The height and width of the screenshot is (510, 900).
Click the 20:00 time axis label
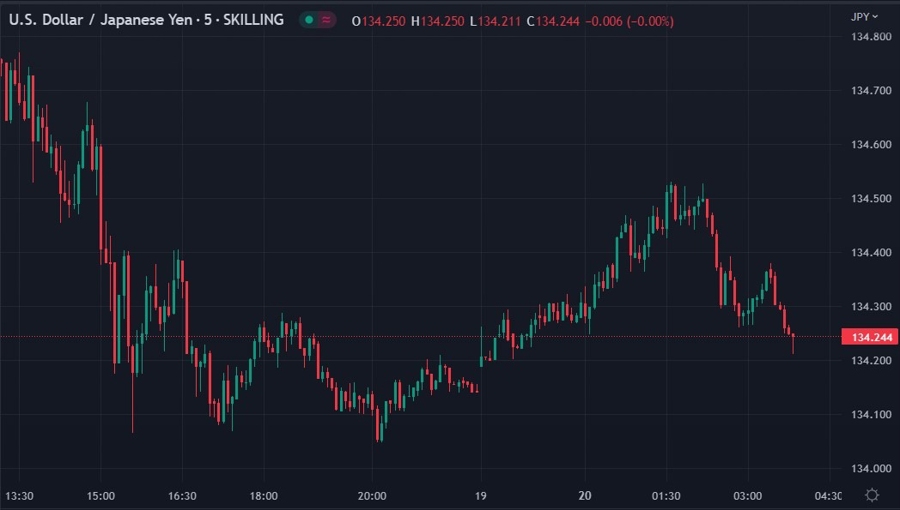[x=372, y=496]
